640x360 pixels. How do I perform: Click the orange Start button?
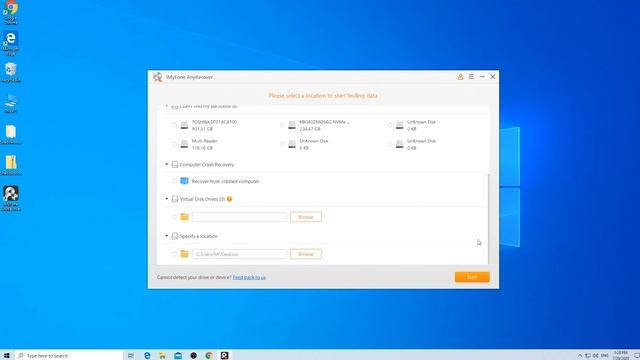(472, 277)
